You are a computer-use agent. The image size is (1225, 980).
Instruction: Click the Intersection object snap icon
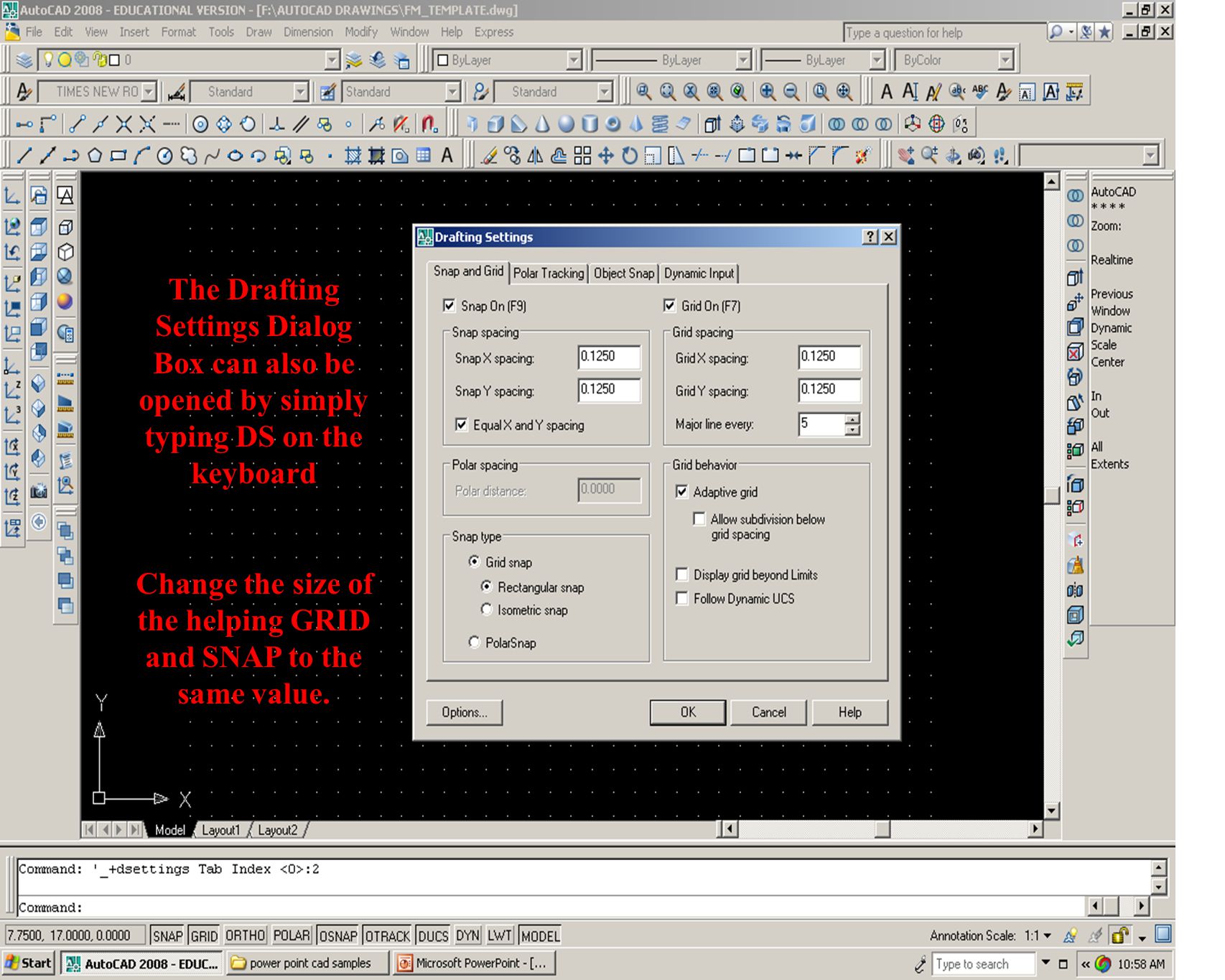tap(124, 124)
